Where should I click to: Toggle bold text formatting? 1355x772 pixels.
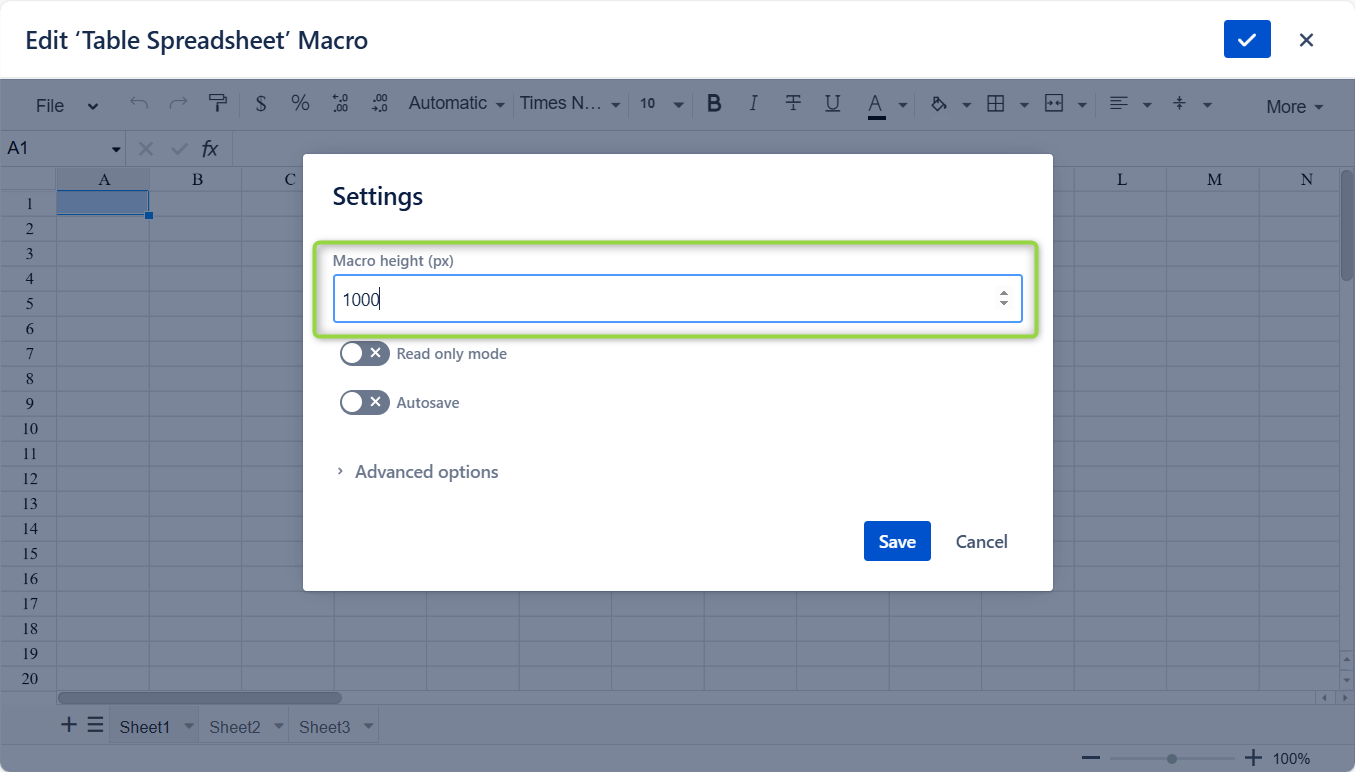tap(714, 103)
